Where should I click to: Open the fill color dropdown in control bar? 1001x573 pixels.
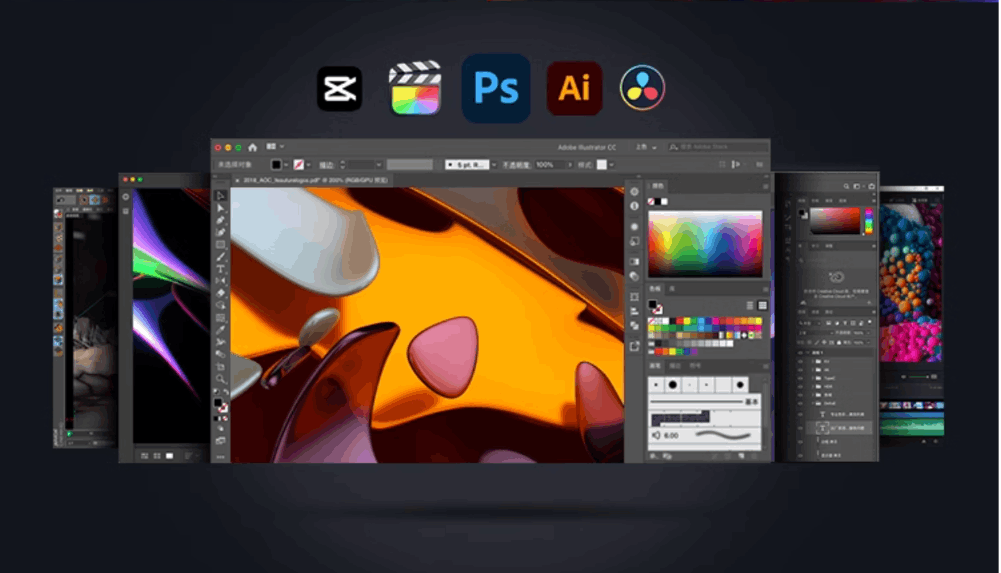point(286,165)
